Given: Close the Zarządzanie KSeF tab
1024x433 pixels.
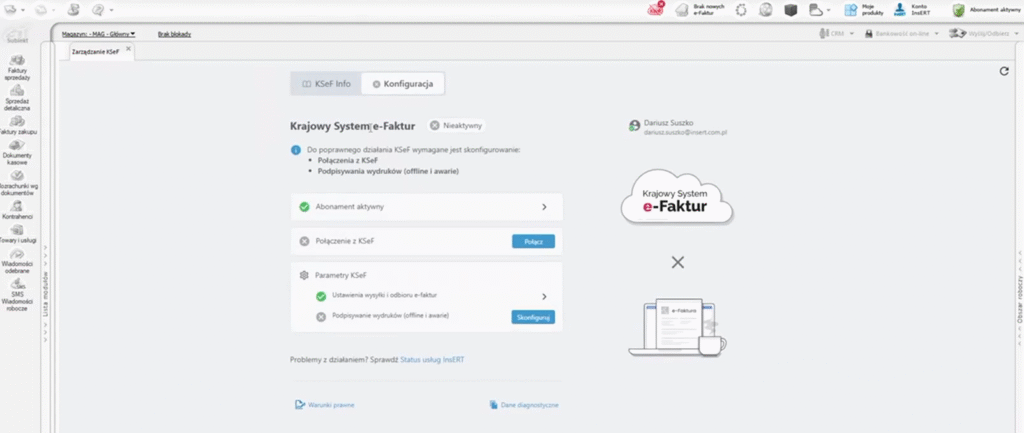Looking at the screenshot, I should tap(128, 49).
